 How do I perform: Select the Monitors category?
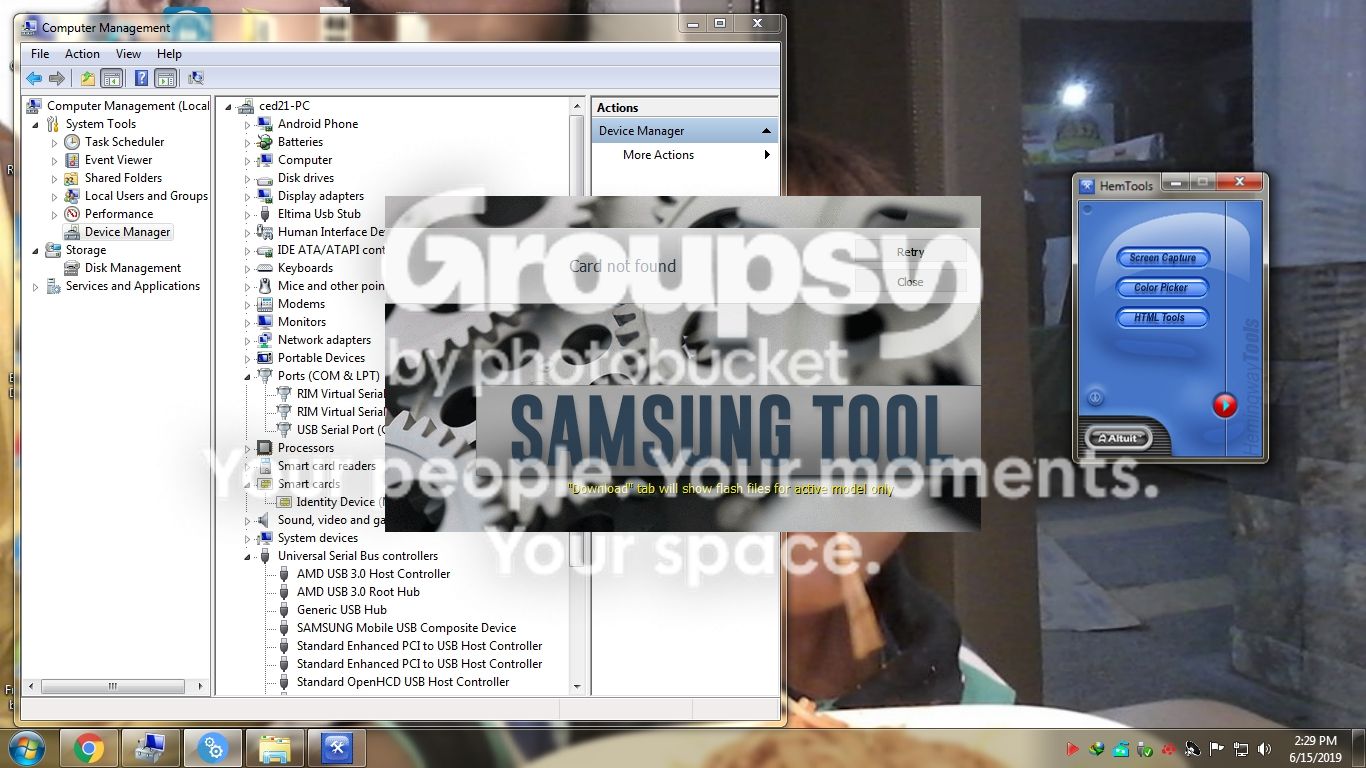coord(302,322)
